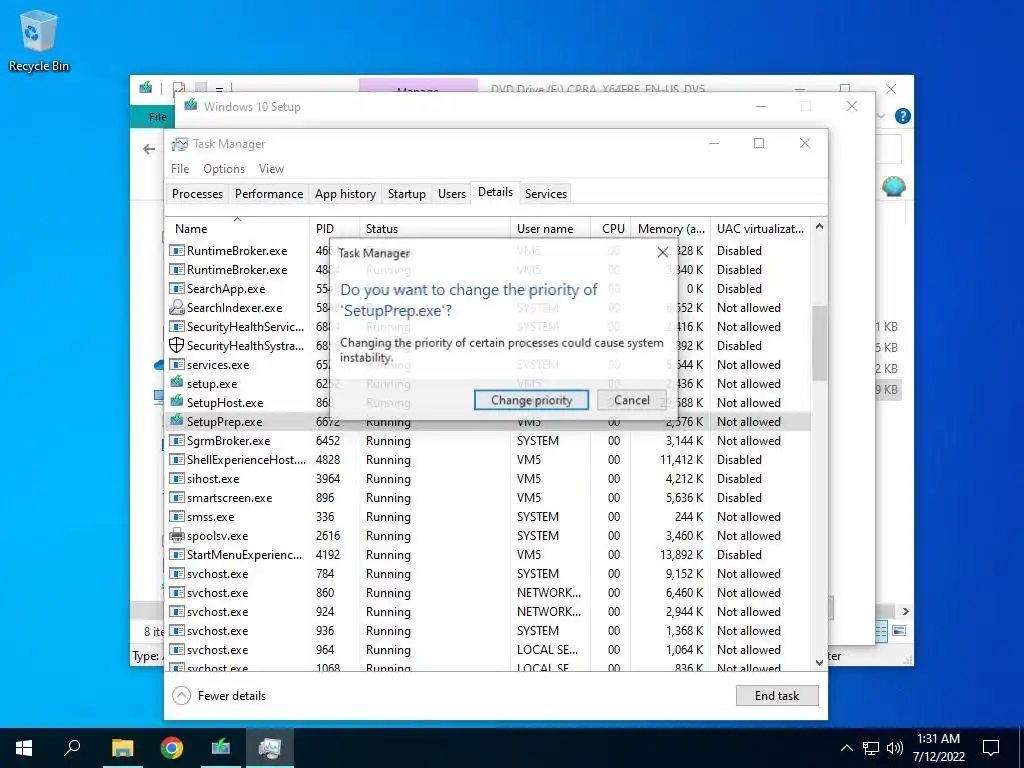Switch to the Services tab
This screenshot has width=1024, height=768.
[545, 193]
